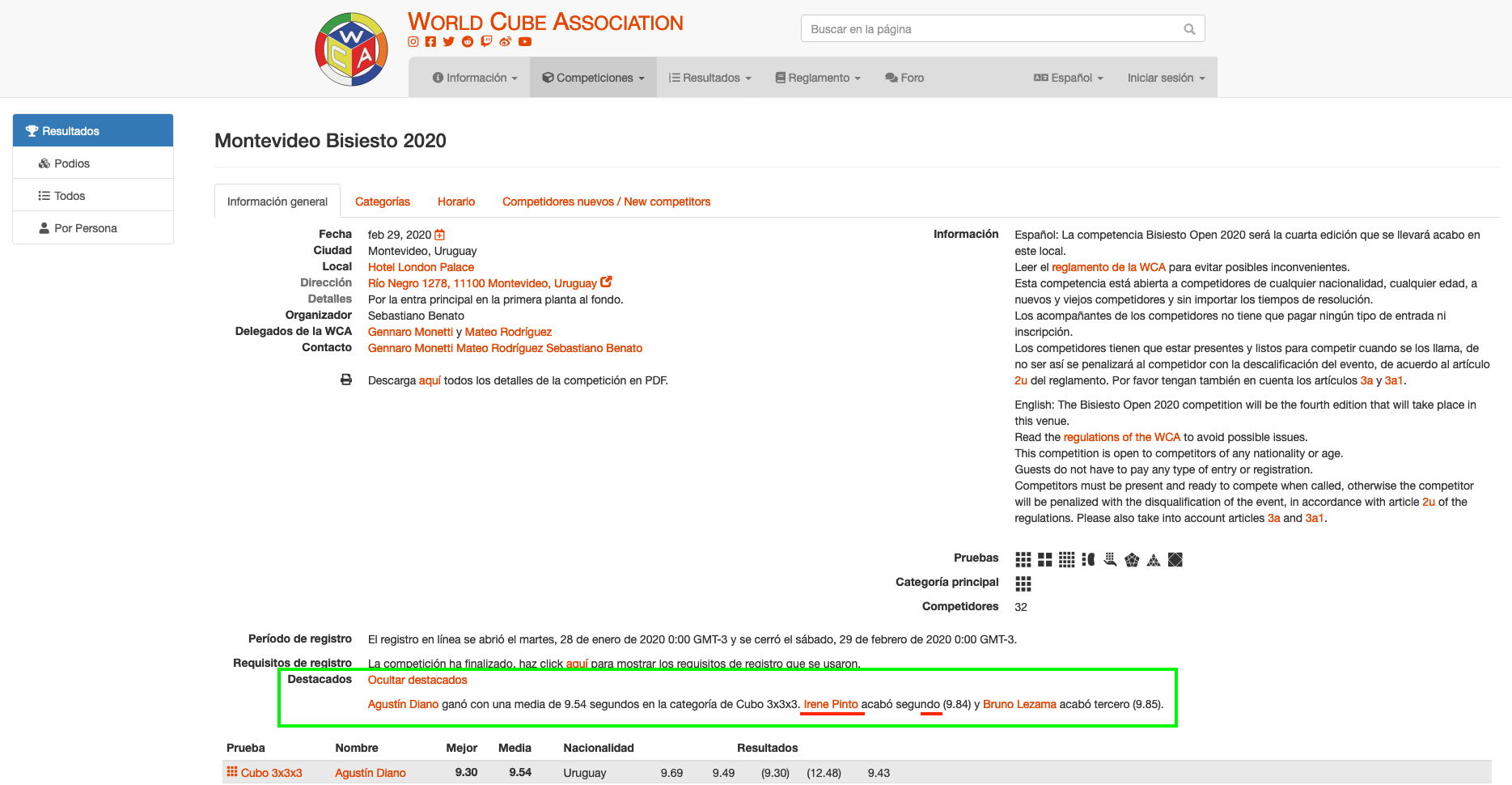Open Mateo Rodríguez in Delegados row
The height and width of the screenshot is (785, 1512).
tap(508, 332)
